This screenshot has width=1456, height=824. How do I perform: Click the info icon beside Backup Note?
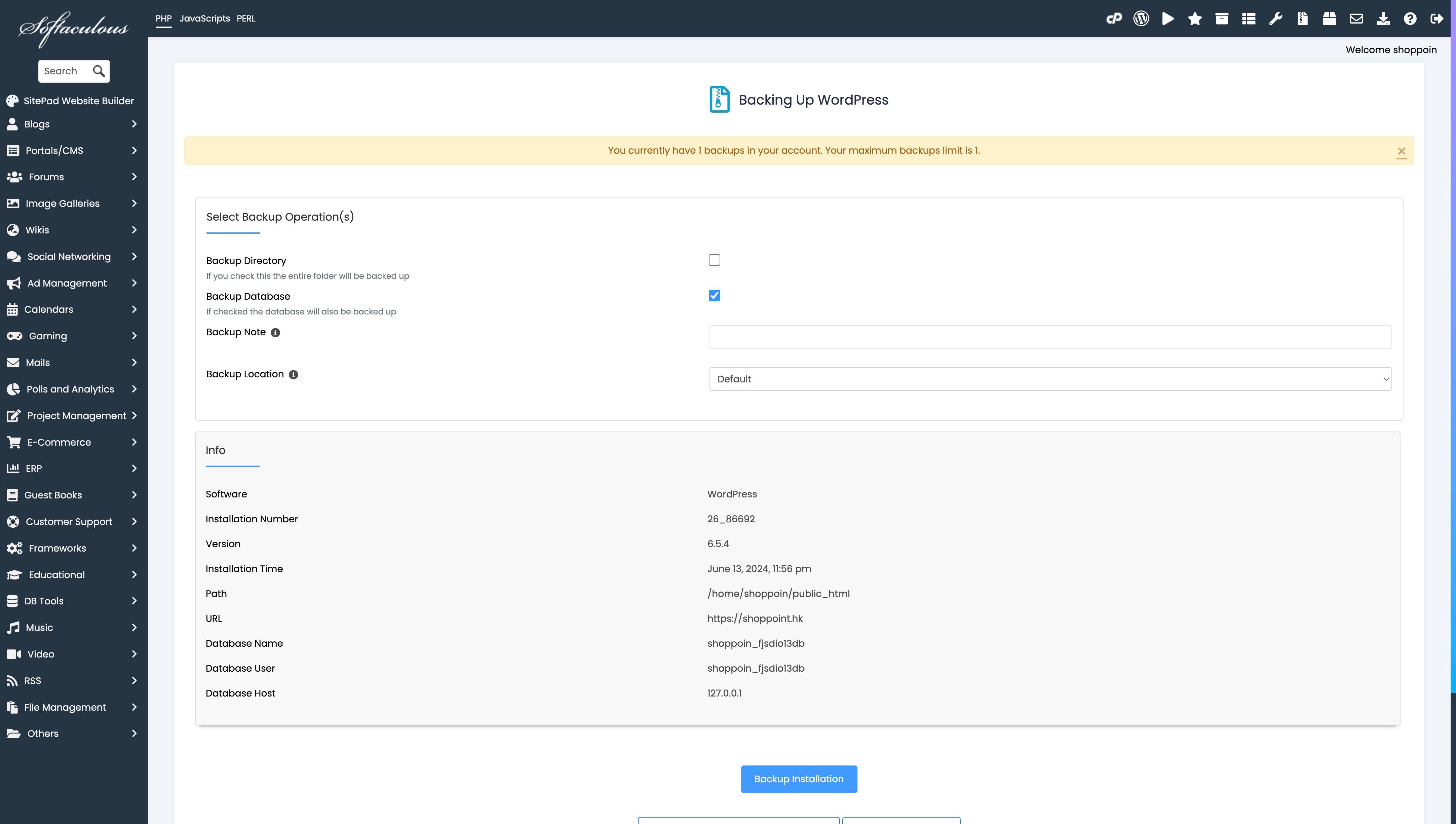(x=275, y=333)
